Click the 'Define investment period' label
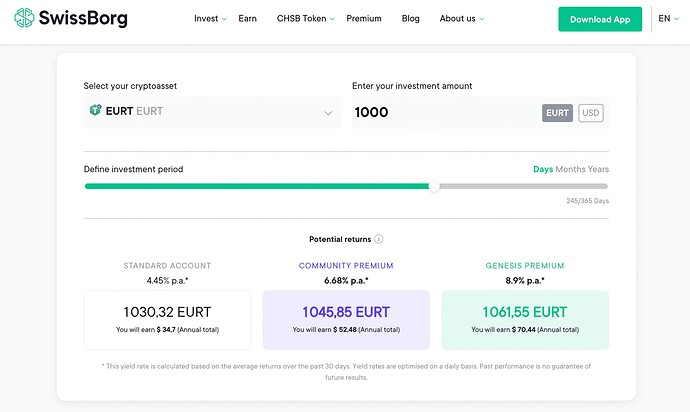The width and height of the screenshot is (690, 412). 133,169
